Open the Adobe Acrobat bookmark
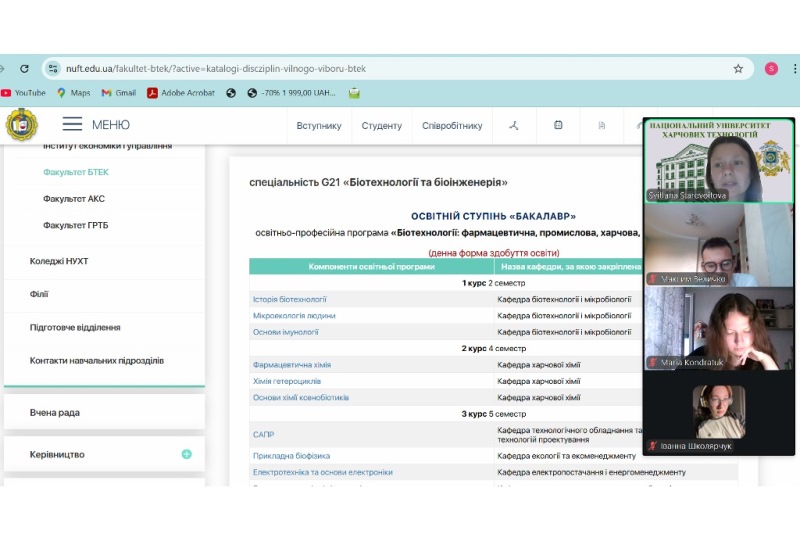This screenshot has width=800, height=534. point(181,93)
